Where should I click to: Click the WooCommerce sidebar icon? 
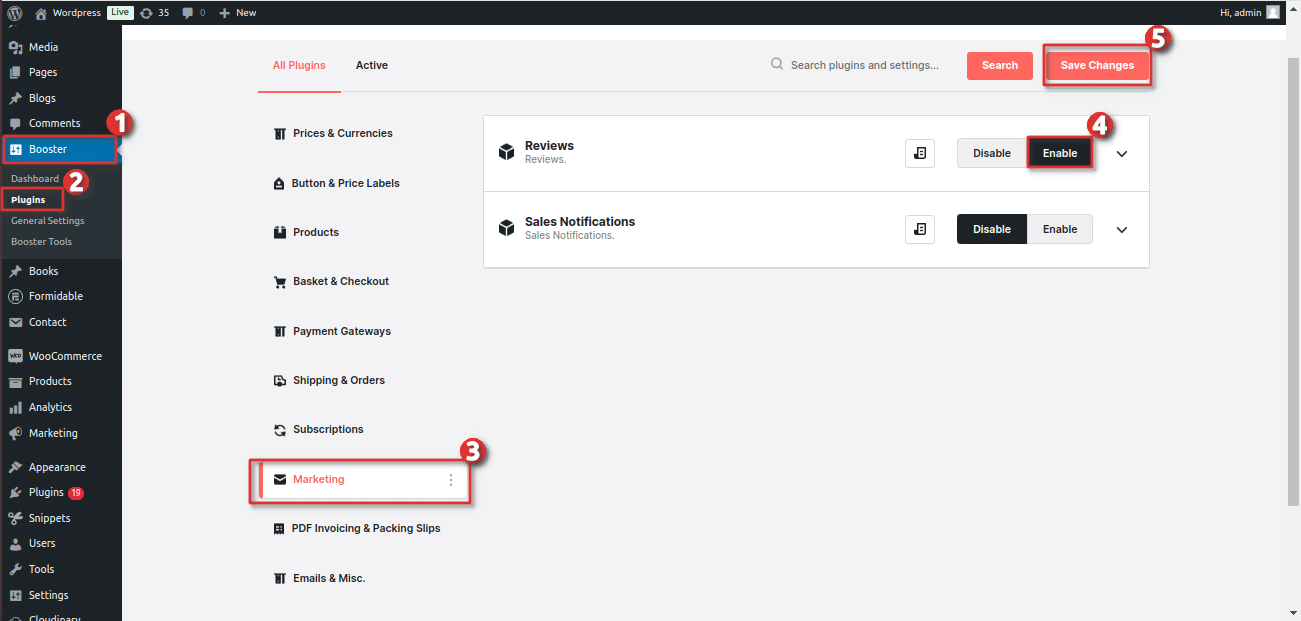[x=15, y=356]
